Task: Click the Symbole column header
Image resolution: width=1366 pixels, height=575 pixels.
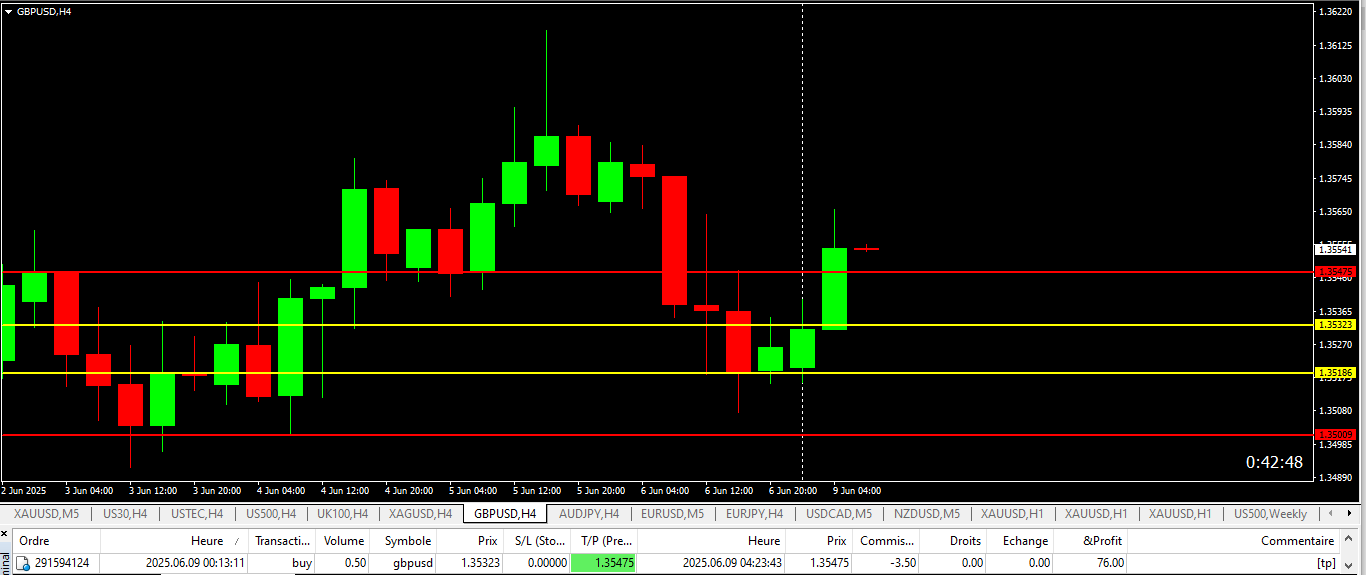Action: 407,541
